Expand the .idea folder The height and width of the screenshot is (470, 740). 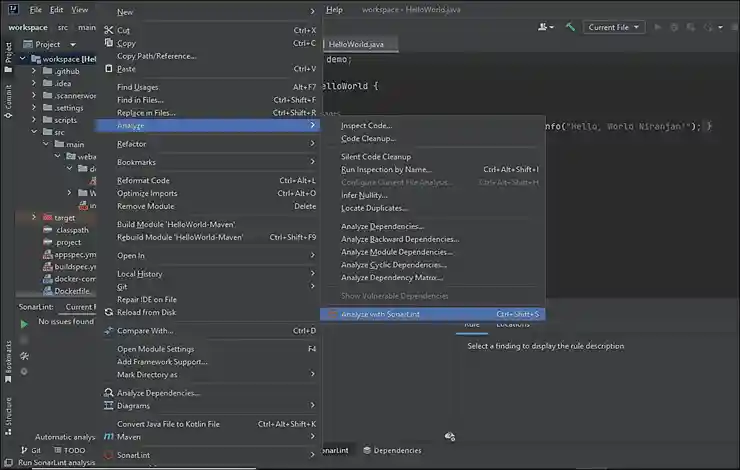[x=34, y=83]
